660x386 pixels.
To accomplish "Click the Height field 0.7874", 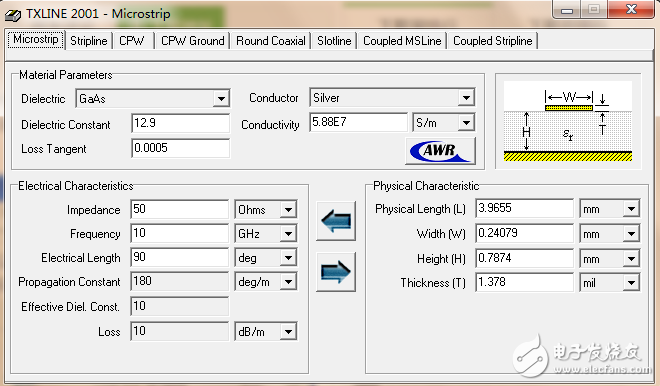I will click(x=524, y=258).
